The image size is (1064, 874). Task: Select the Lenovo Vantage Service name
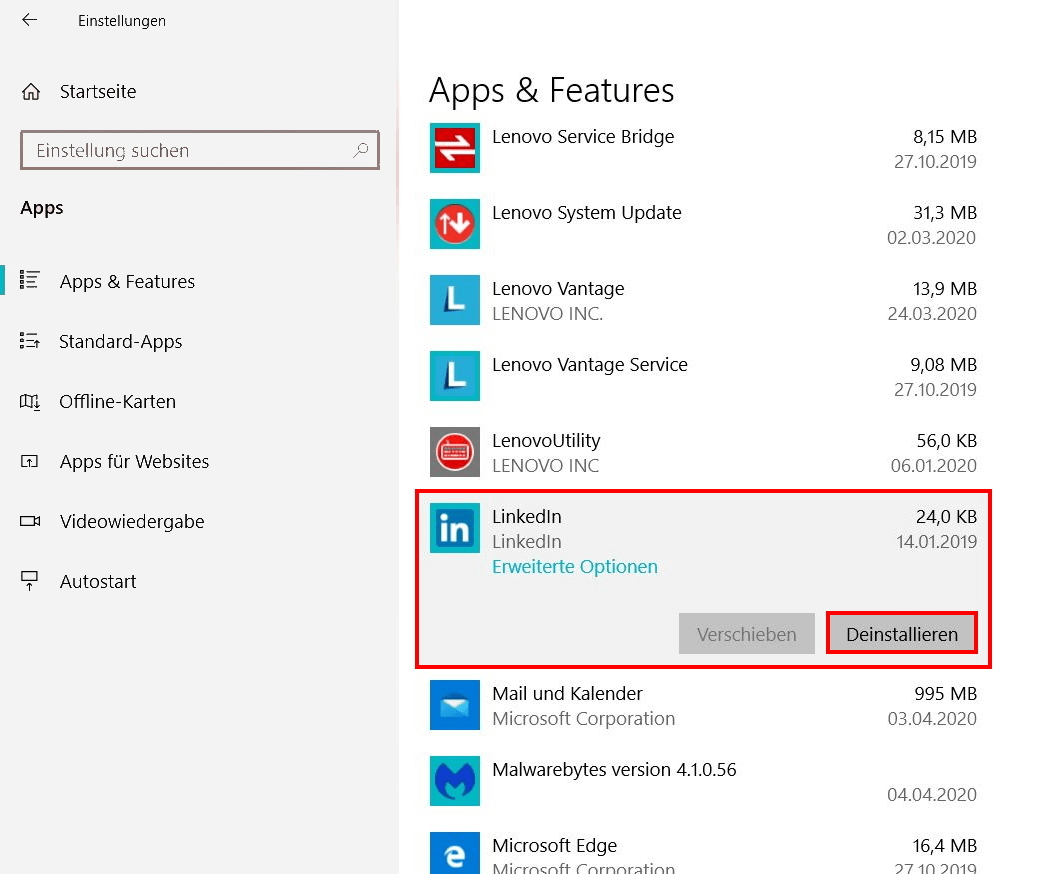click(590, 364)
